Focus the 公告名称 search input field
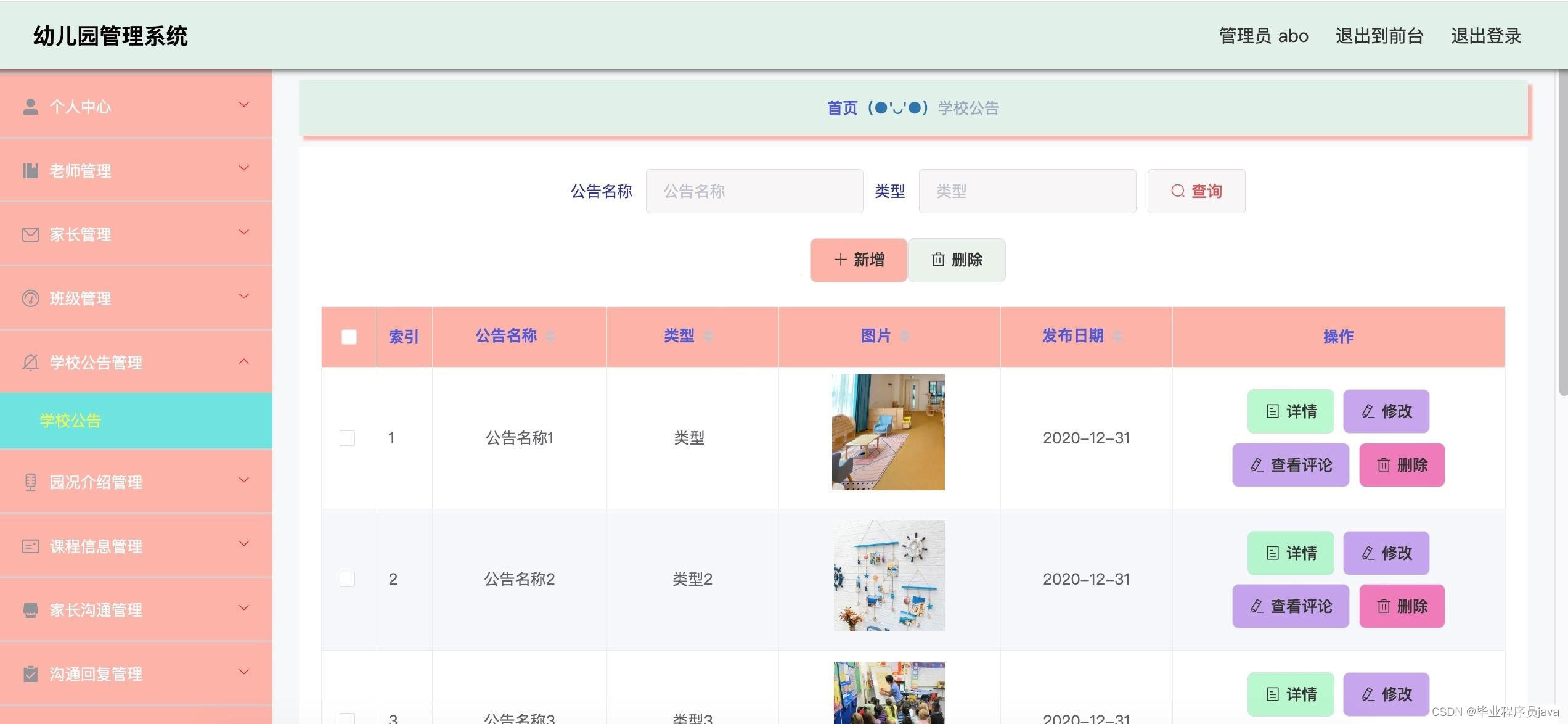This screenshot has height=724, width=1568. coord(754,191)
